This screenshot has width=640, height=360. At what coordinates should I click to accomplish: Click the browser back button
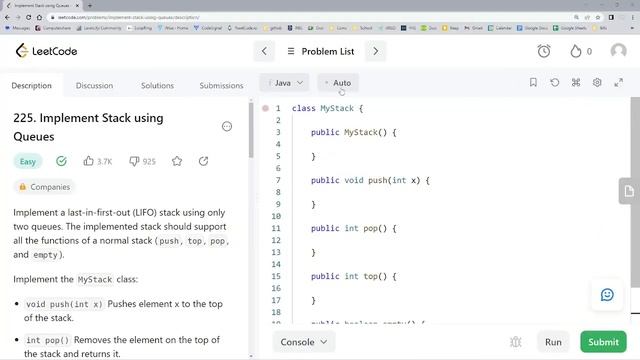point(7,17)
